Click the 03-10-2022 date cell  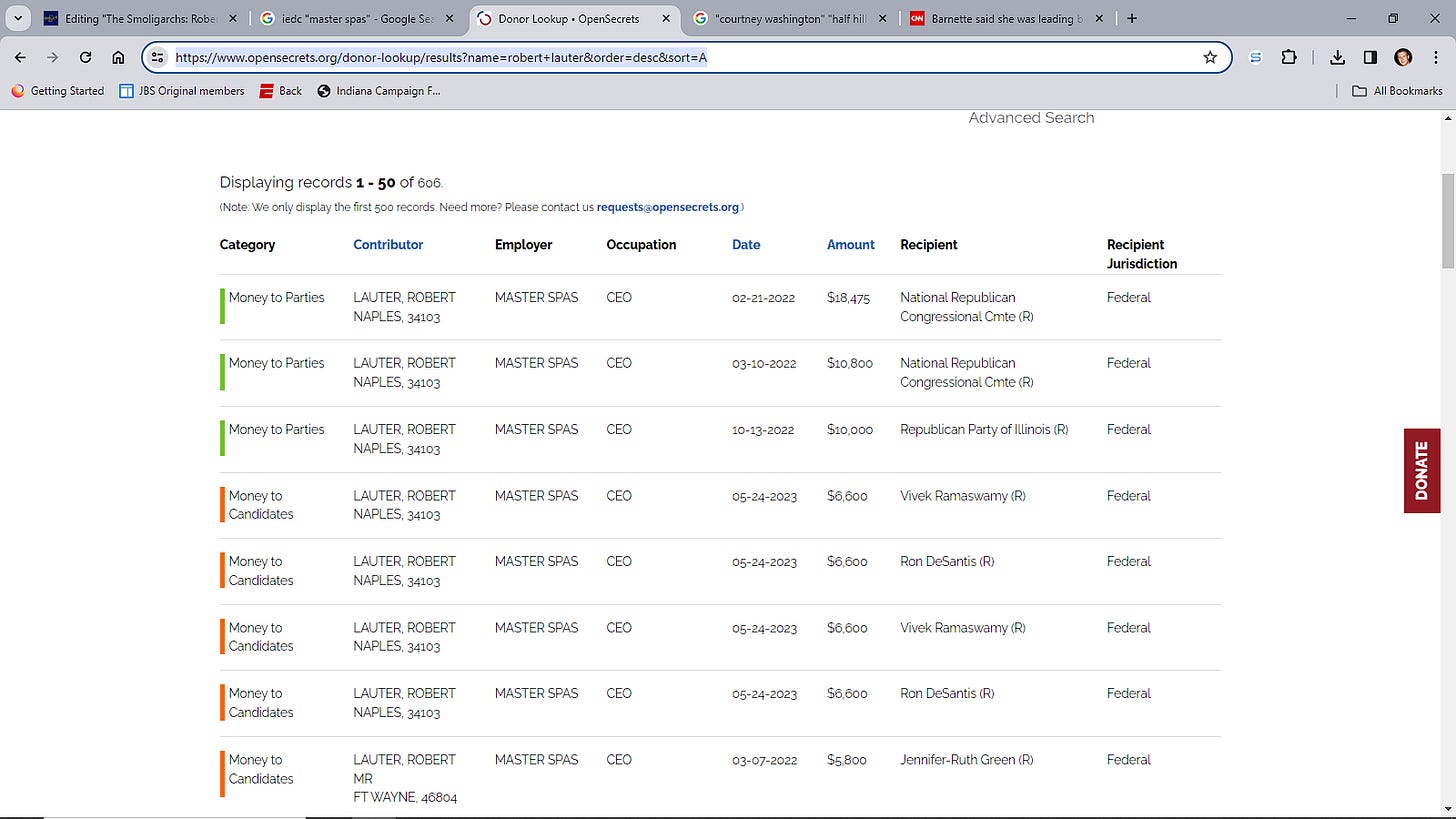pyautogui.click(x=764, y=363)
